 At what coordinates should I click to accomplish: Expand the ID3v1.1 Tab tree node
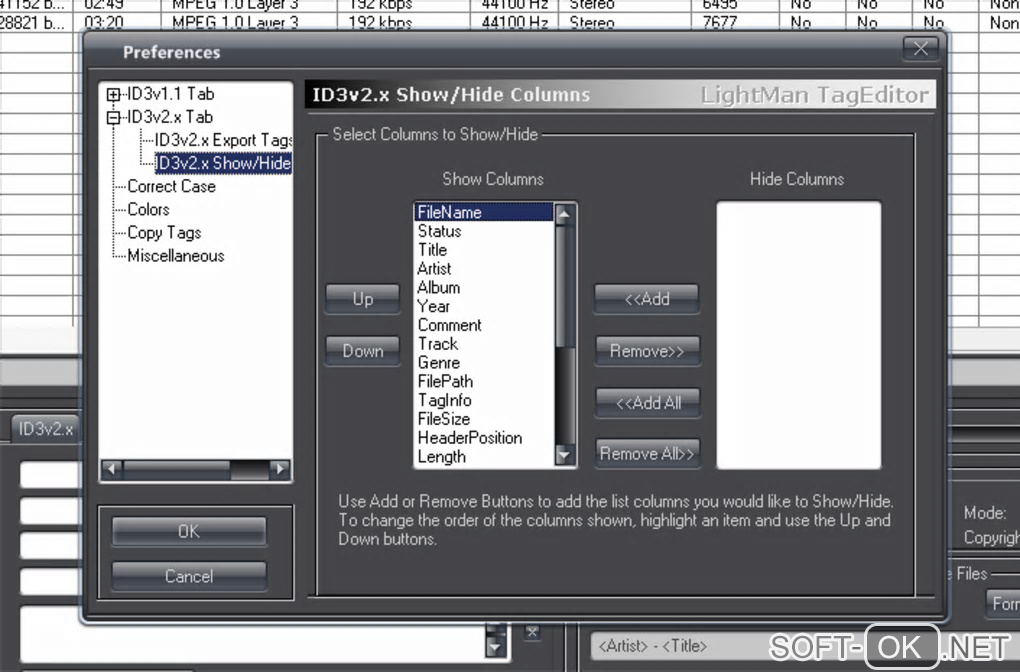pyautogui.click(x=113, y=94)
